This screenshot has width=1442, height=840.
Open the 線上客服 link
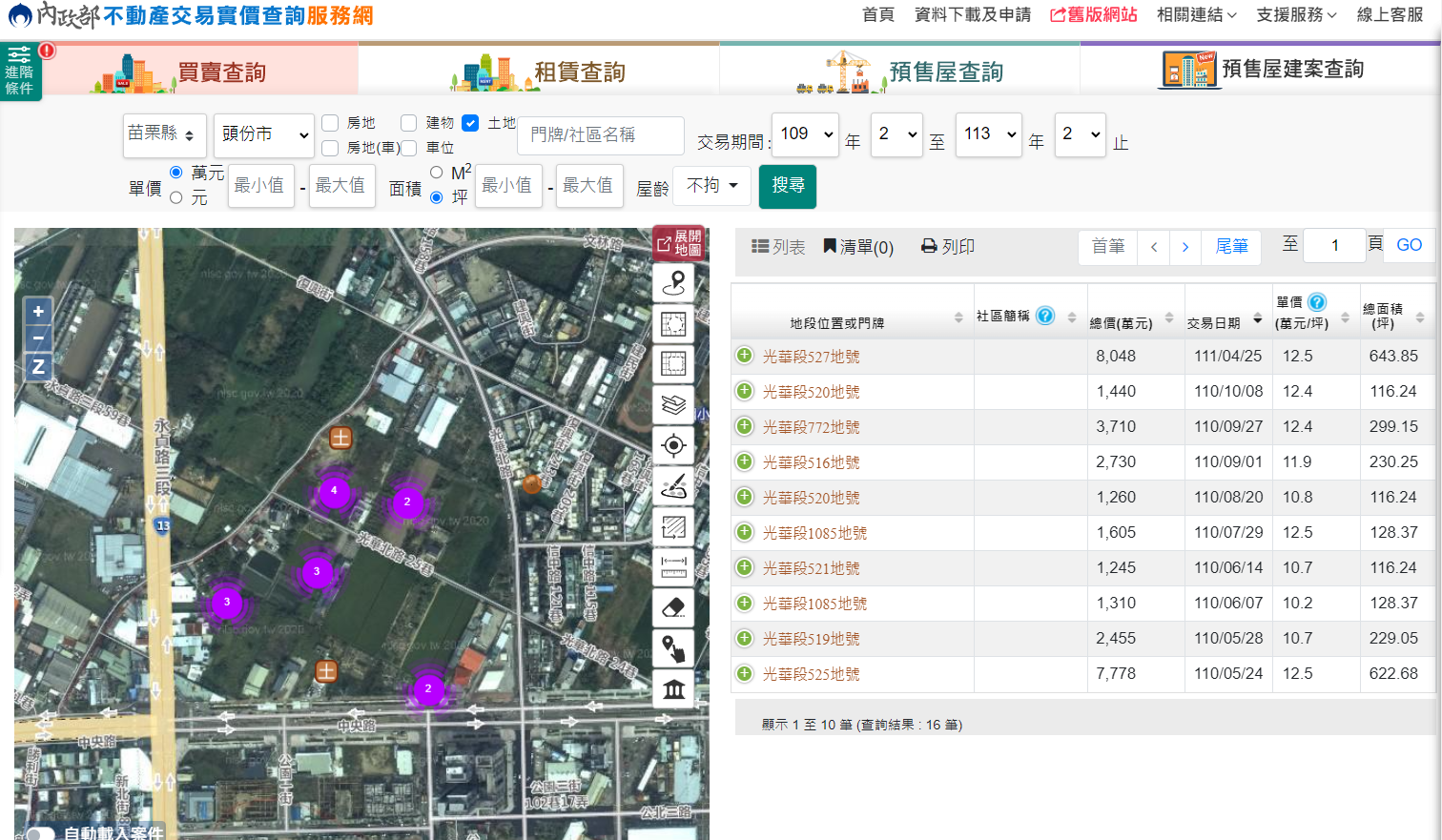1390,15
